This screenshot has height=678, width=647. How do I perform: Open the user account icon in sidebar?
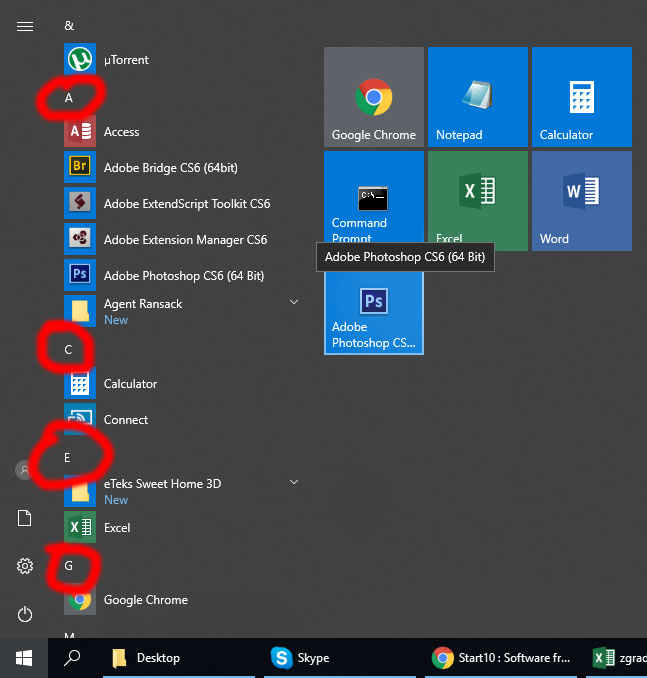click(24, 470)
